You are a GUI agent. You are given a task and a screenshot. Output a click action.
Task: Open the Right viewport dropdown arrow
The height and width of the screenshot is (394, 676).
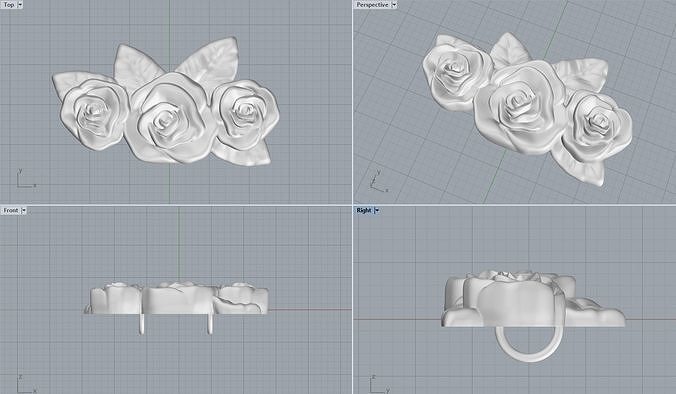click(377, 210)
